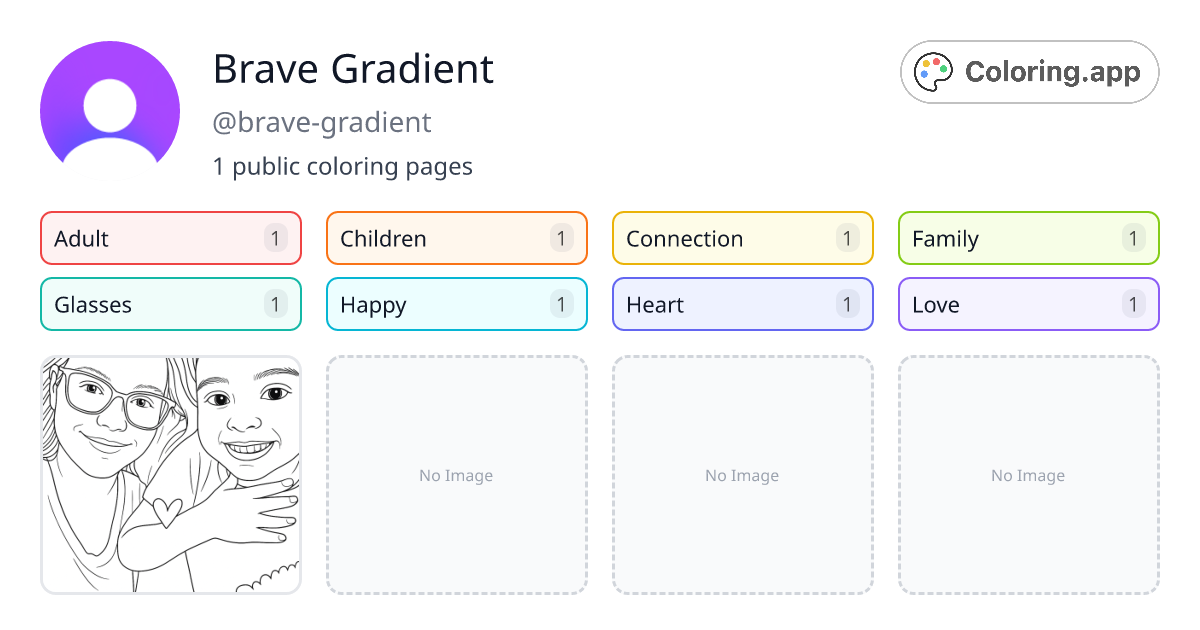Open the coloring page thumbnail of two children
The height and width of the screenshot is (630, 1200).
point(170,475)
